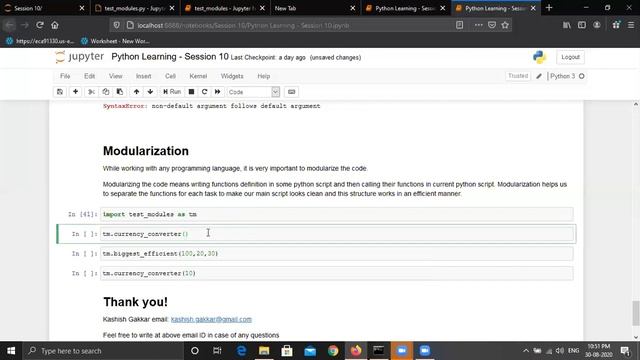The image size is (640, 360).
Task: Open the cell type Code dropdown
Action: click(253, 92)
